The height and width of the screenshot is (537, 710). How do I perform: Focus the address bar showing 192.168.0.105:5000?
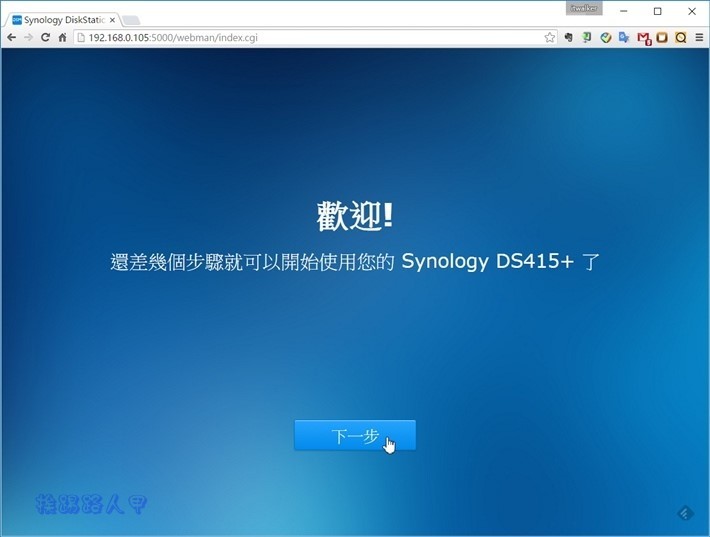click(x=315, y=38)
